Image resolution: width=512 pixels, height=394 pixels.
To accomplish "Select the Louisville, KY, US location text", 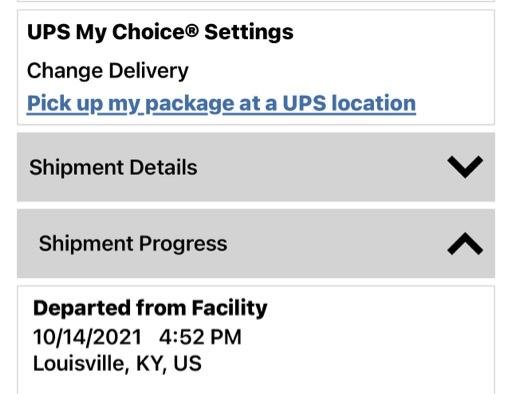I will pyautogui.click(x=117, y=363).
